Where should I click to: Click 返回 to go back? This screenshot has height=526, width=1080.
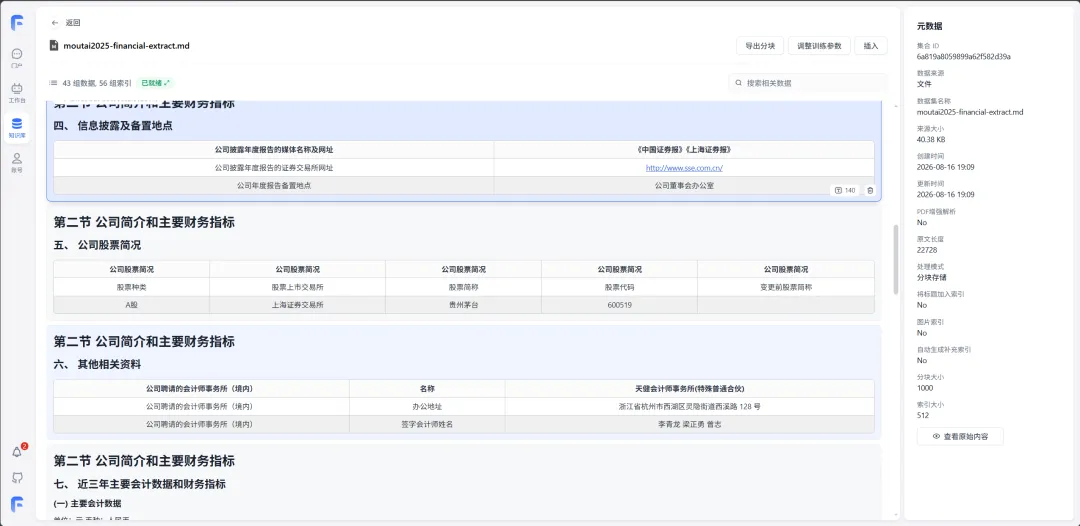click(x=73, y=23)
